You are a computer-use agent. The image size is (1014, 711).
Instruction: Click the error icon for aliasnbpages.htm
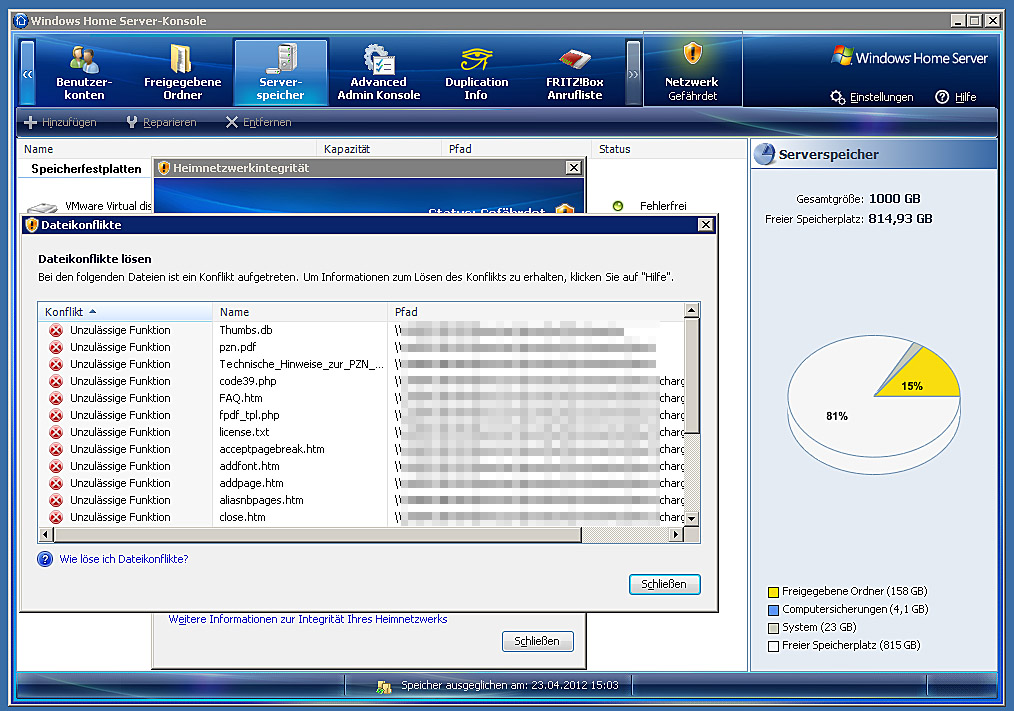click(56, 500)
